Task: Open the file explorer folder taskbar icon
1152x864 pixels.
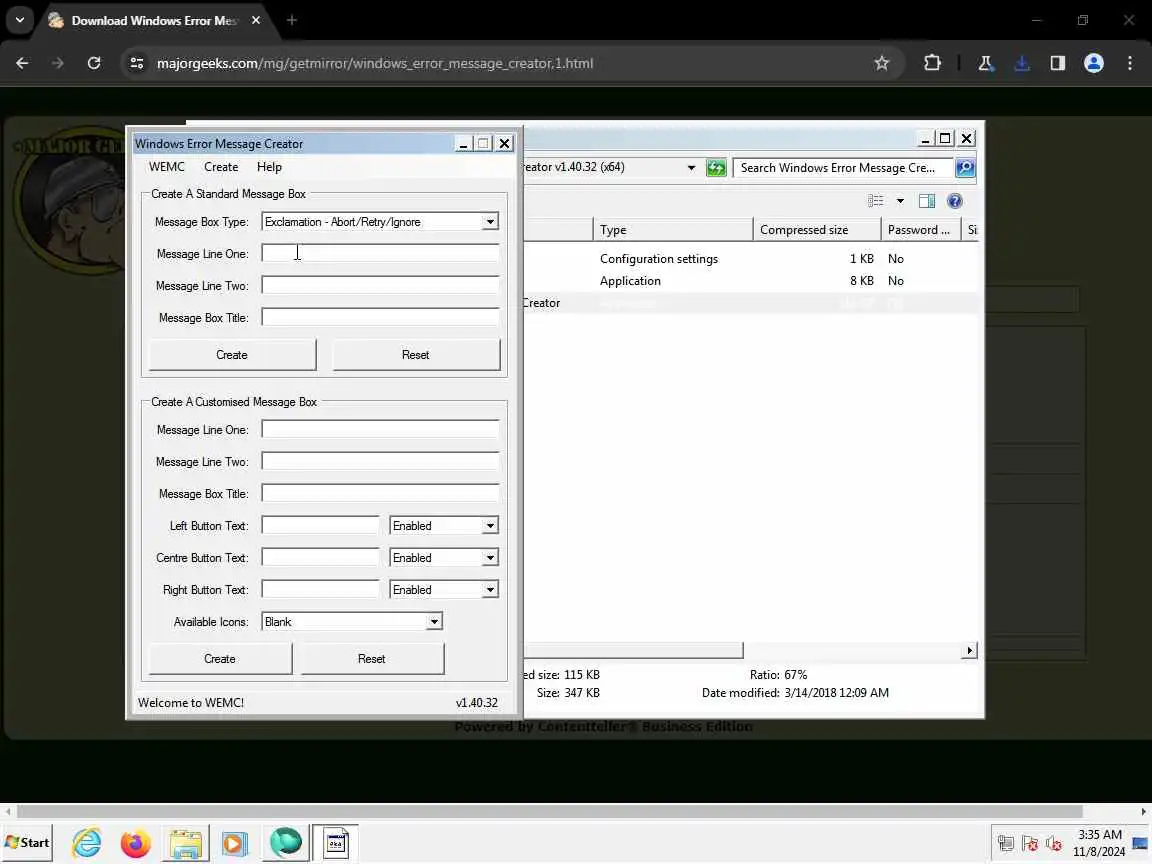Action: point(185,843)
